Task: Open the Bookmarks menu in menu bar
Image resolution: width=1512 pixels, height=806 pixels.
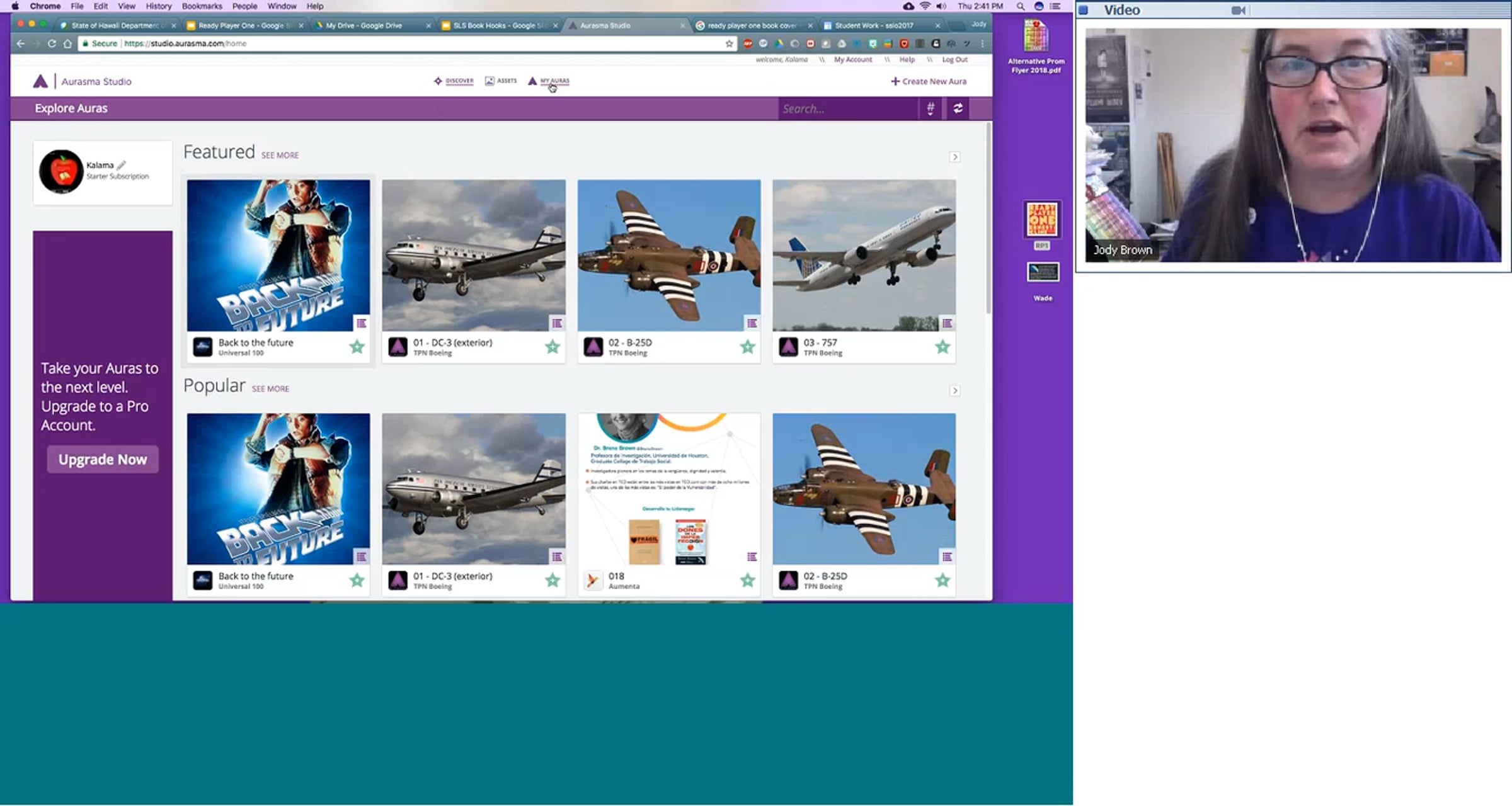Action: coord(202,6)
